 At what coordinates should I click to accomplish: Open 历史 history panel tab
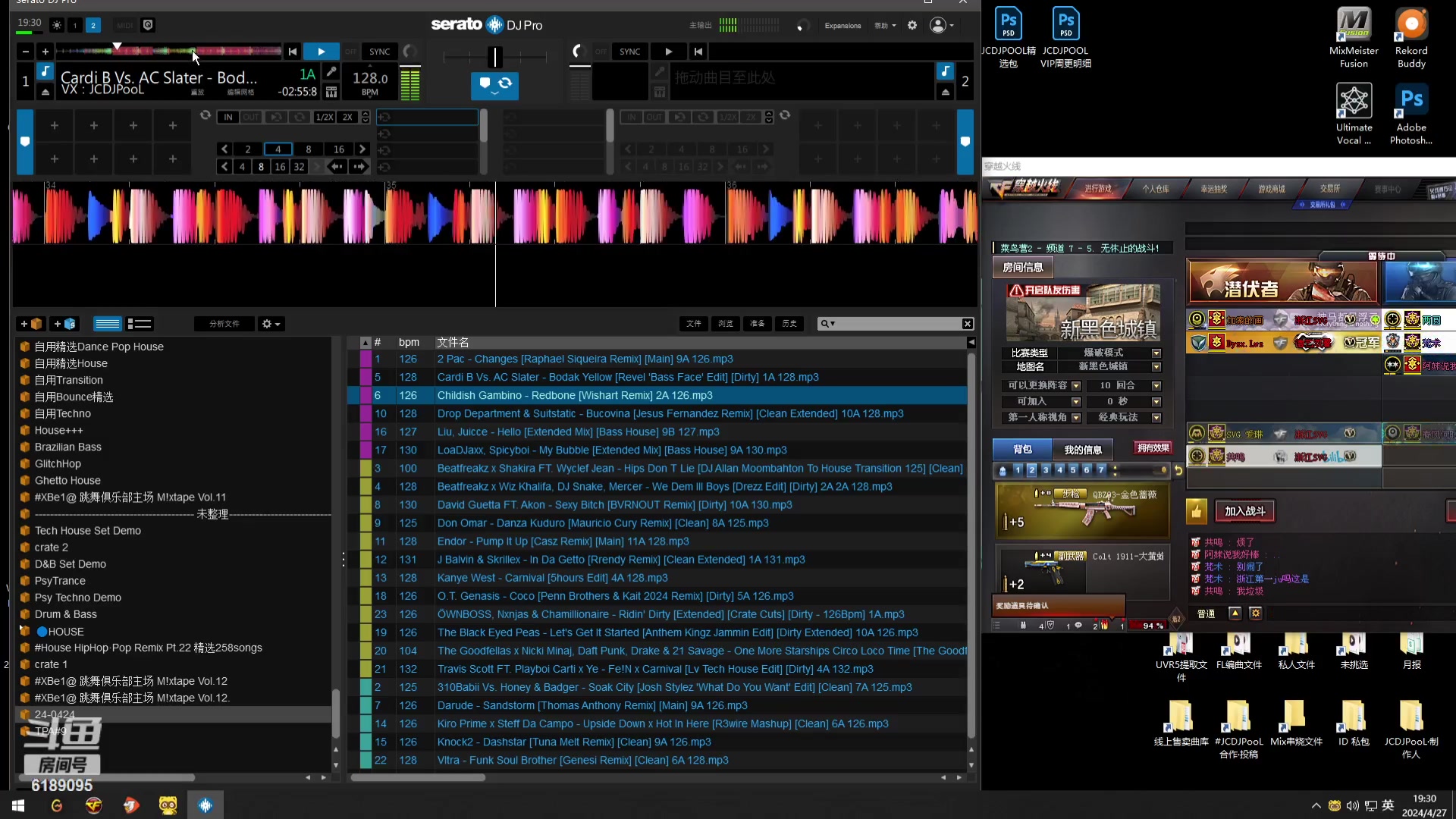[789, 324]
